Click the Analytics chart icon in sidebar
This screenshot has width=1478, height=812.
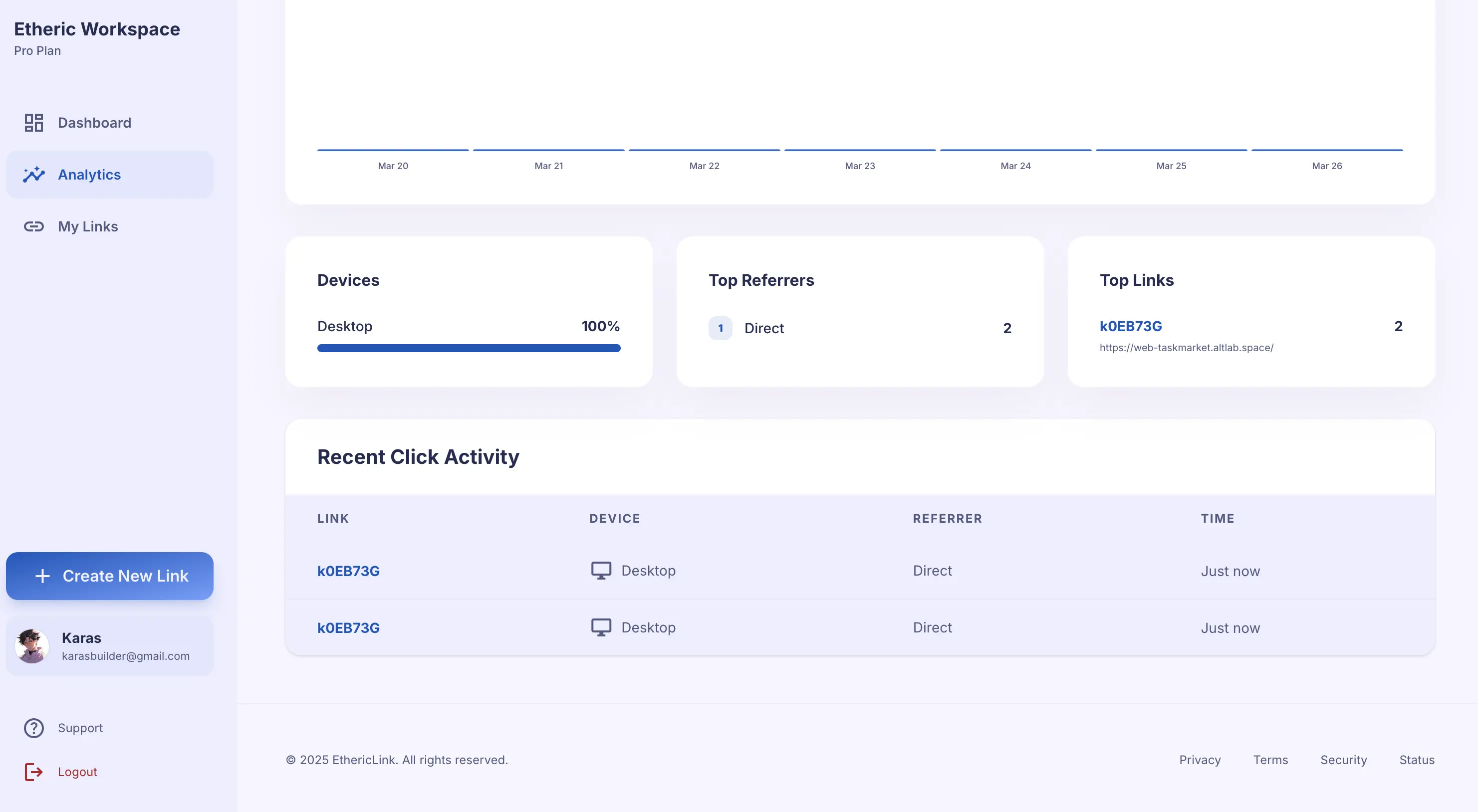[34, 175]
